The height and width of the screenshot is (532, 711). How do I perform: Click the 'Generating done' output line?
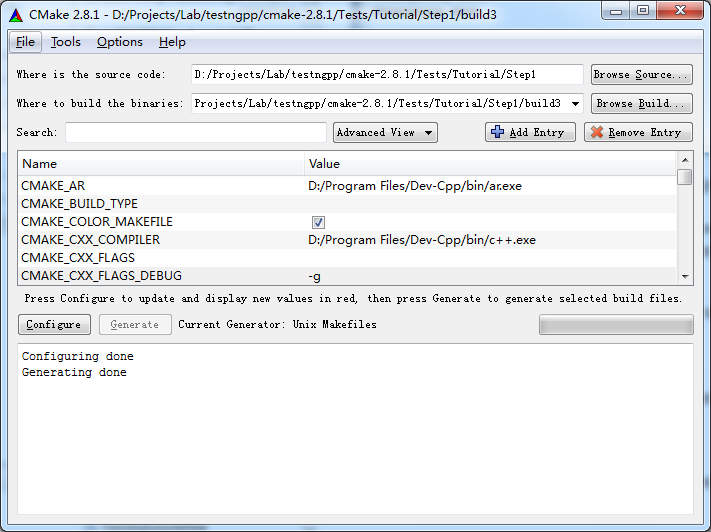(74, 372)
